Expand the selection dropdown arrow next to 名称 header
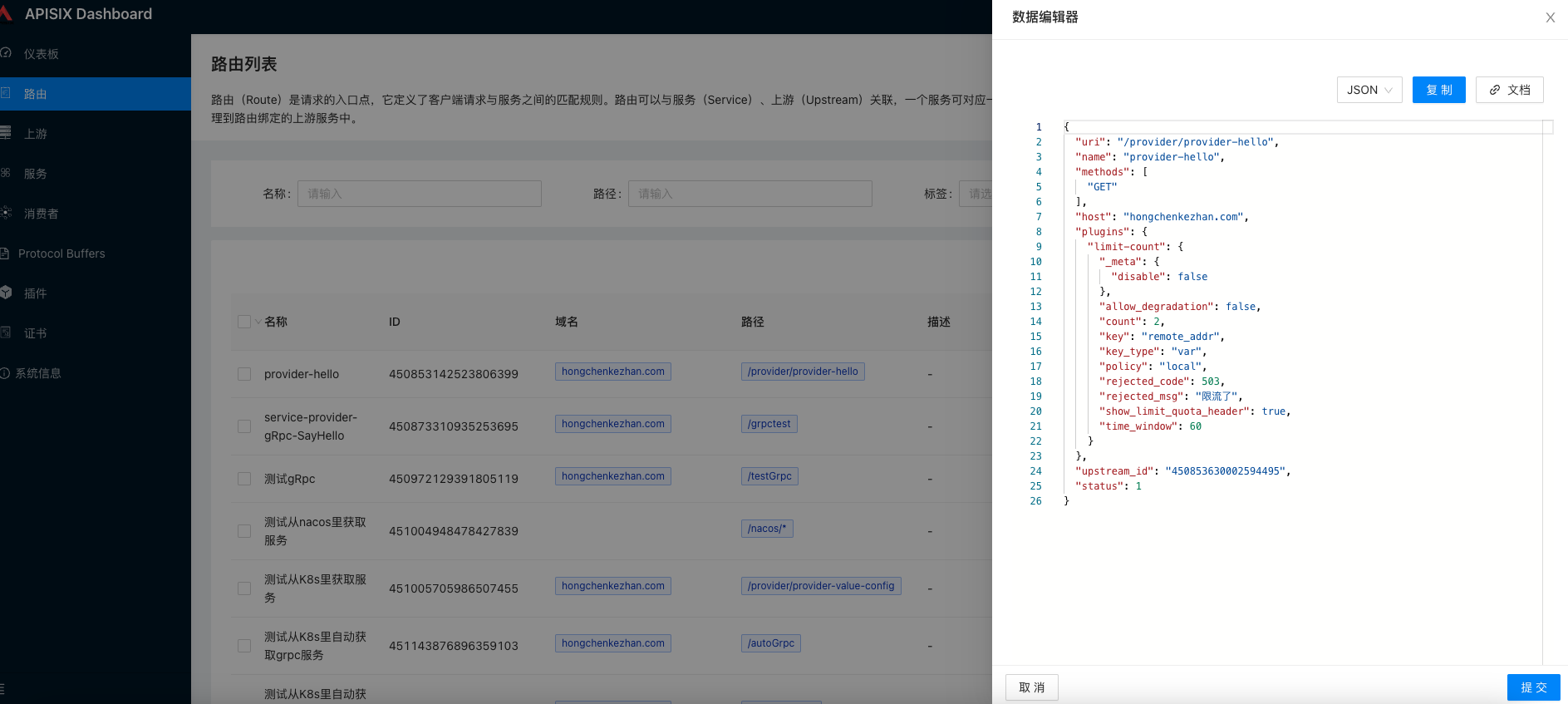Viewport: 1568px width, 704px height. (x=258, y=322)
